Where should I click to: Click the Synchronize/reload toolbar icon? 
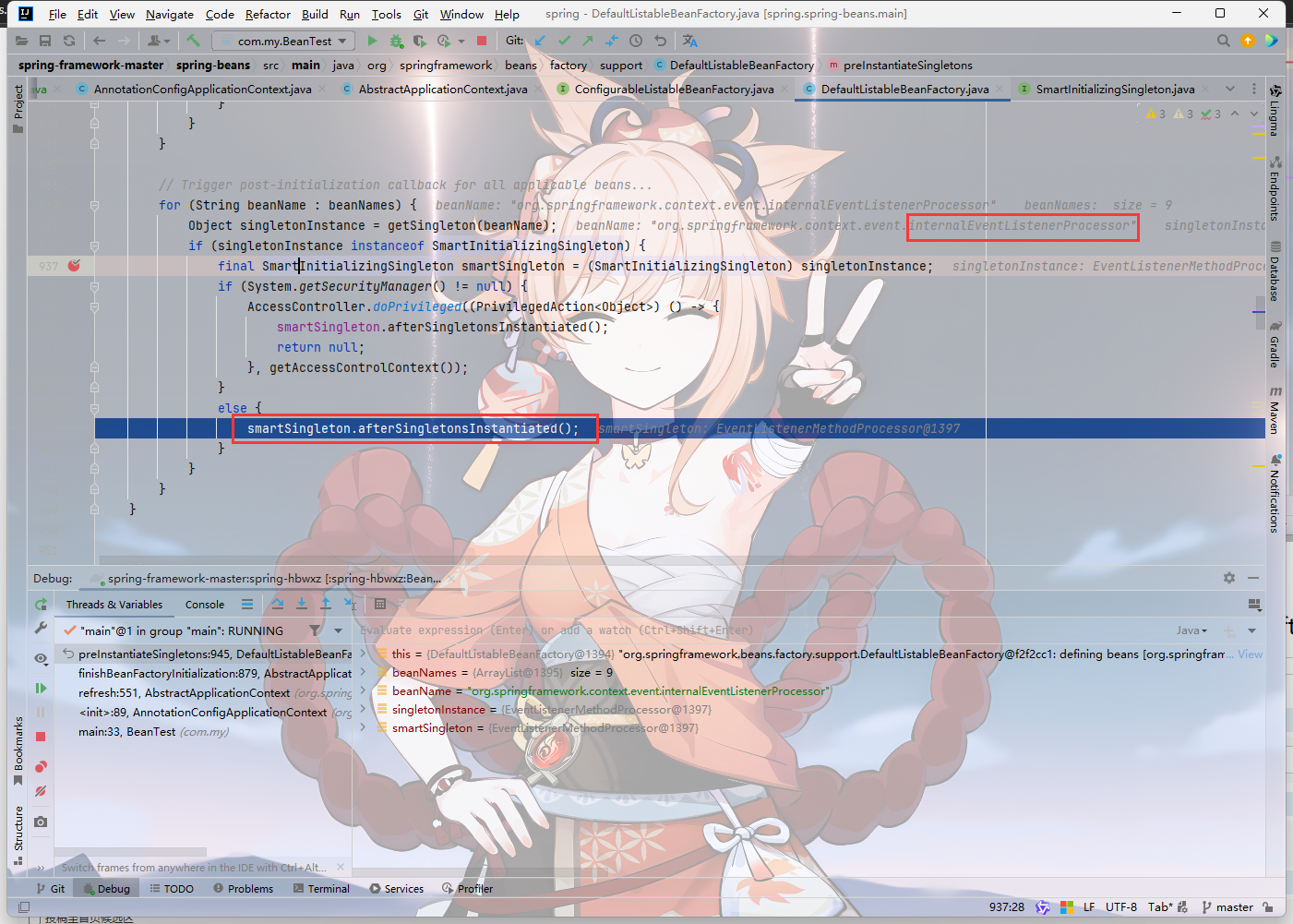coord(69,41)
